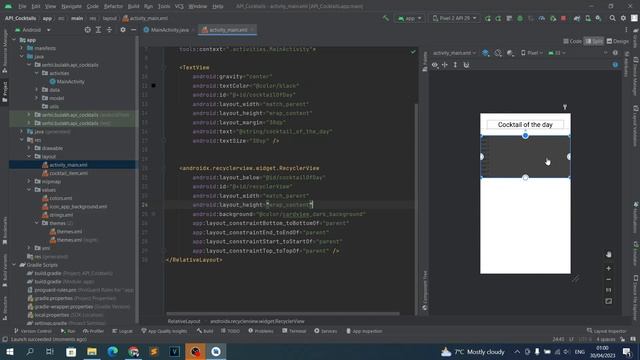Open the Navigate menu

[x=71, y=6]
